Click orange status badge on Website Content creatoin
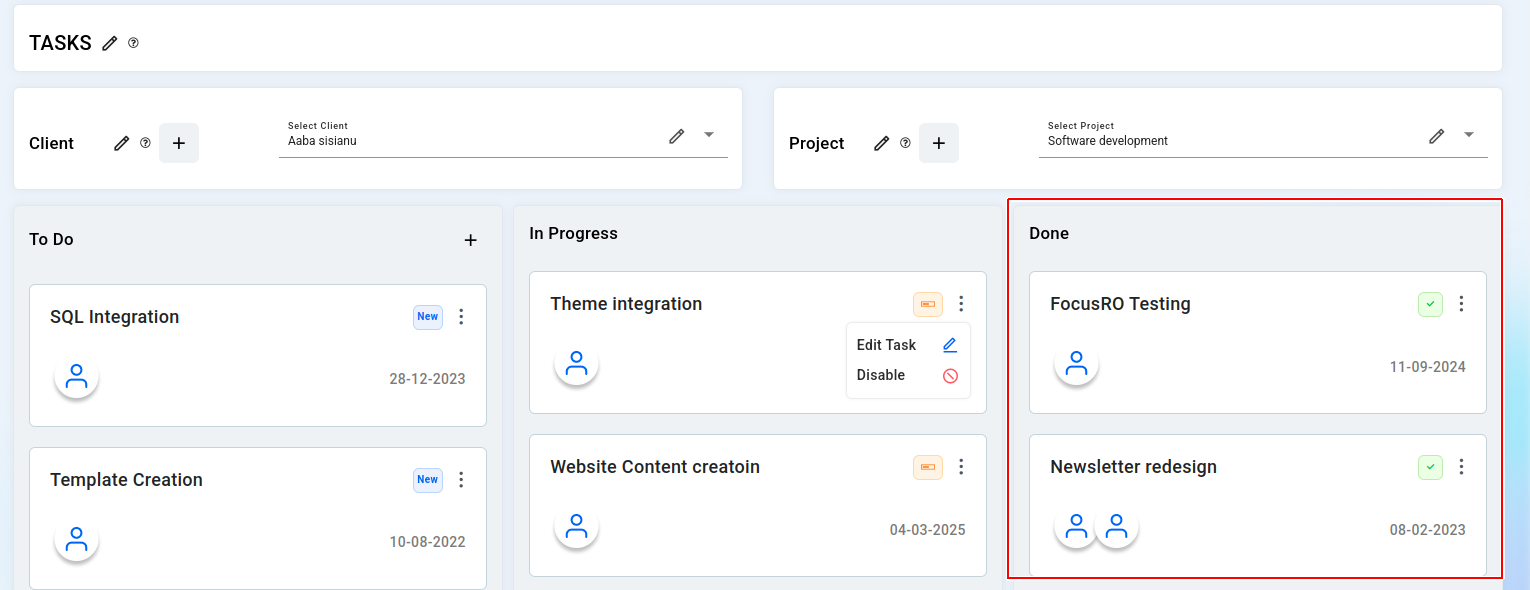The image size is (1530, 590). [x=928, y=467]
